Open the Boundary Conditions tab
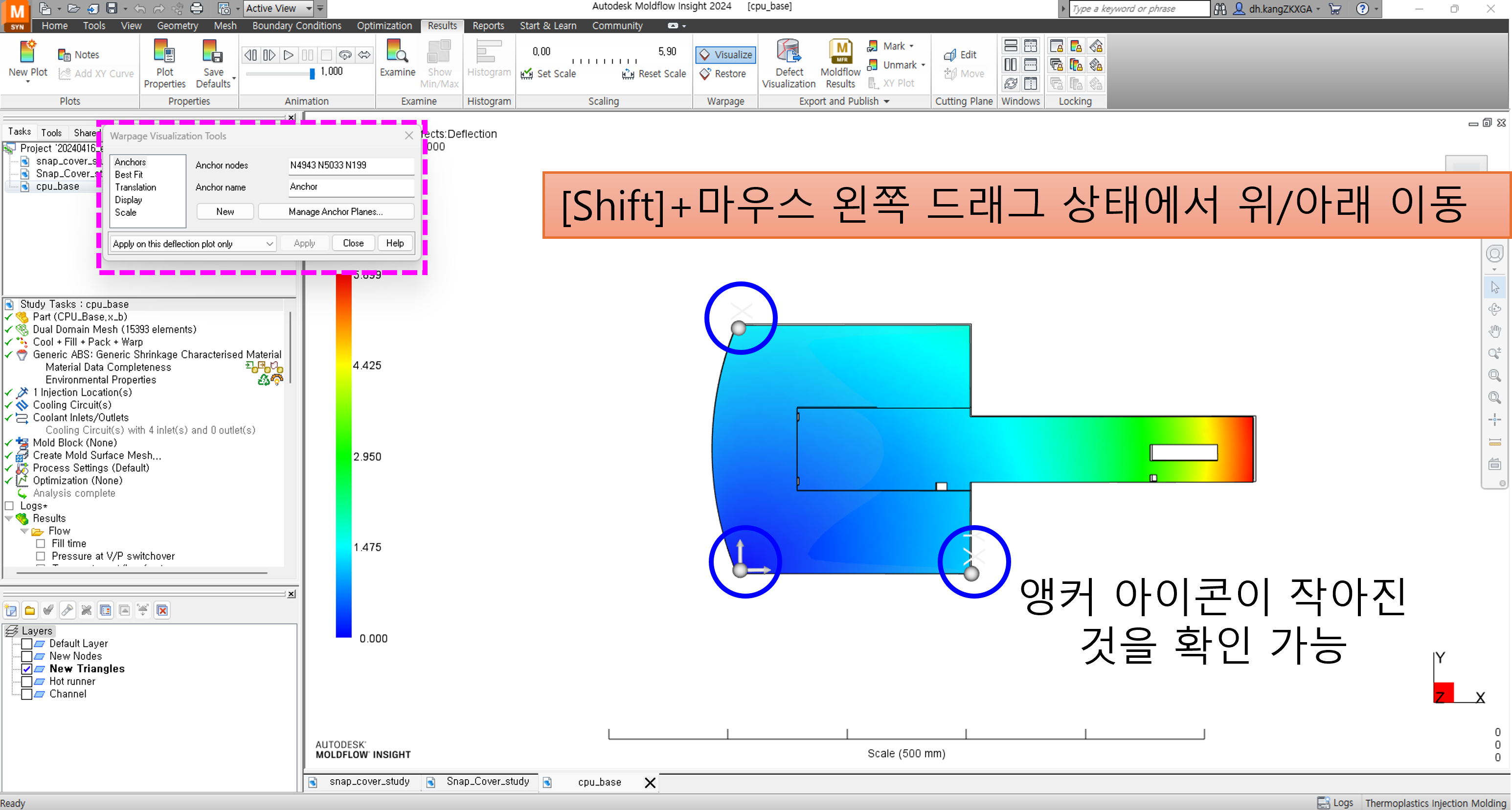Viewport: 1512px width, 810px height. tap(296, 26)
